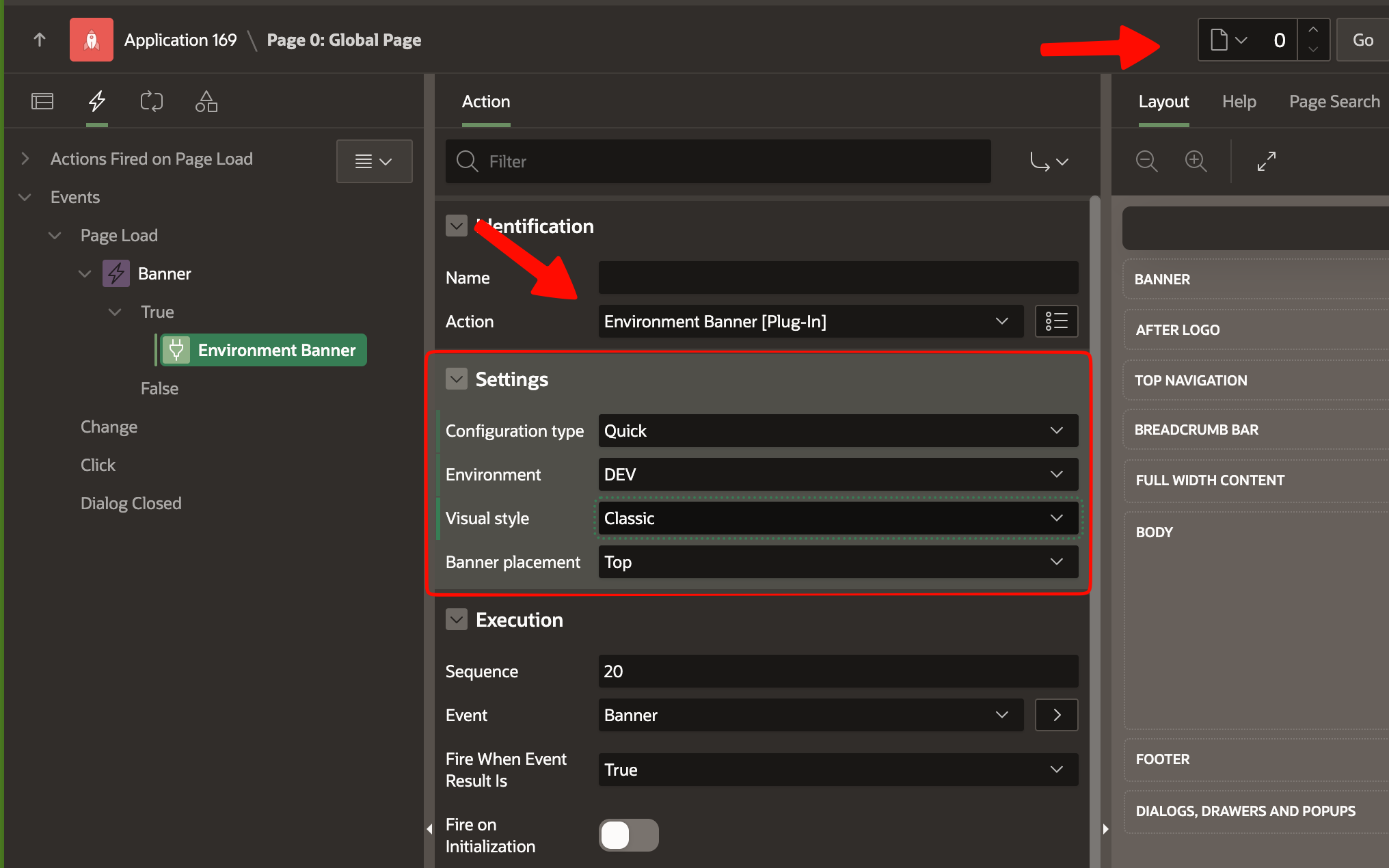
Task: Click the Go button
Action: [1361, 39]
